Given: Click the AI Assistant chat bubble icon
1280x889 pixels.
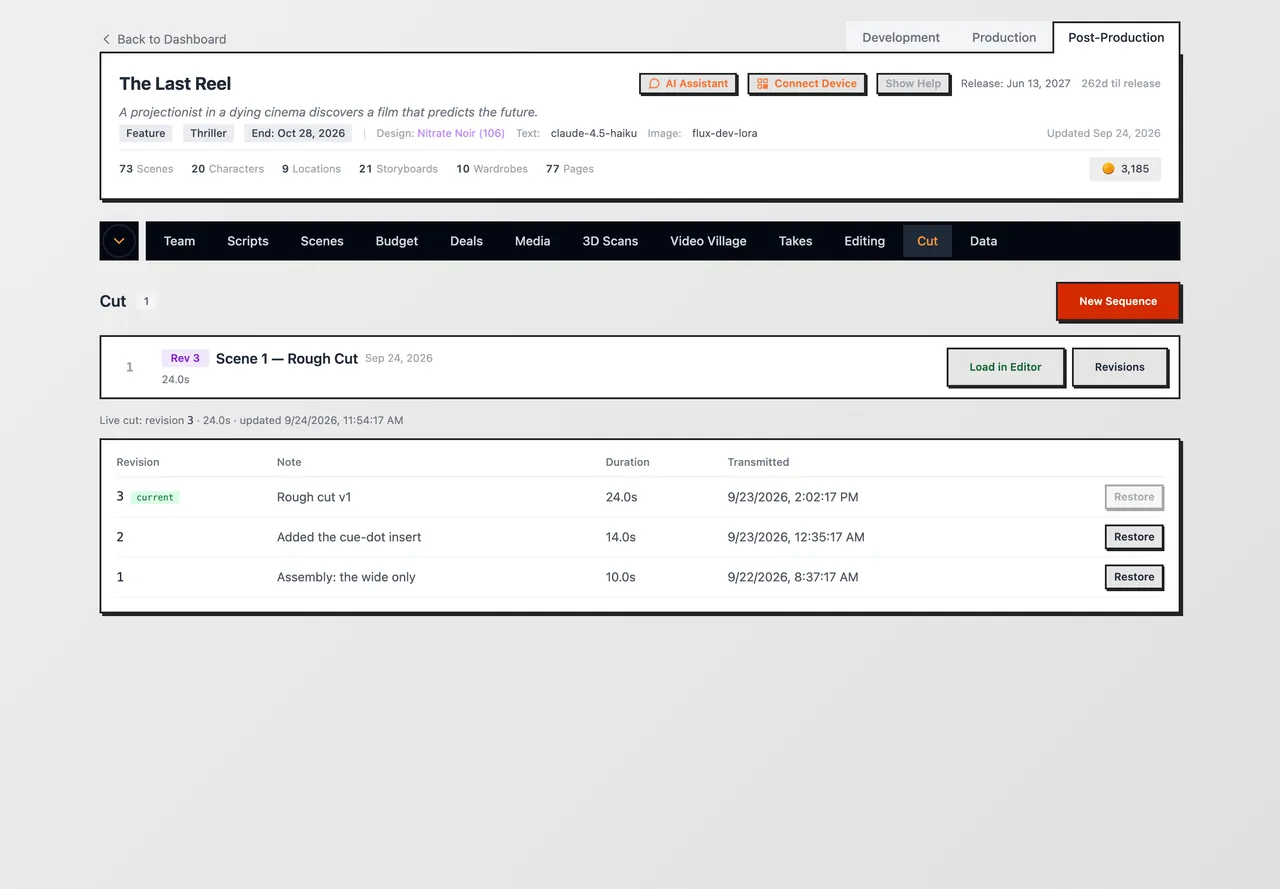Looking at the screenshot, I should tap(654, 84).
